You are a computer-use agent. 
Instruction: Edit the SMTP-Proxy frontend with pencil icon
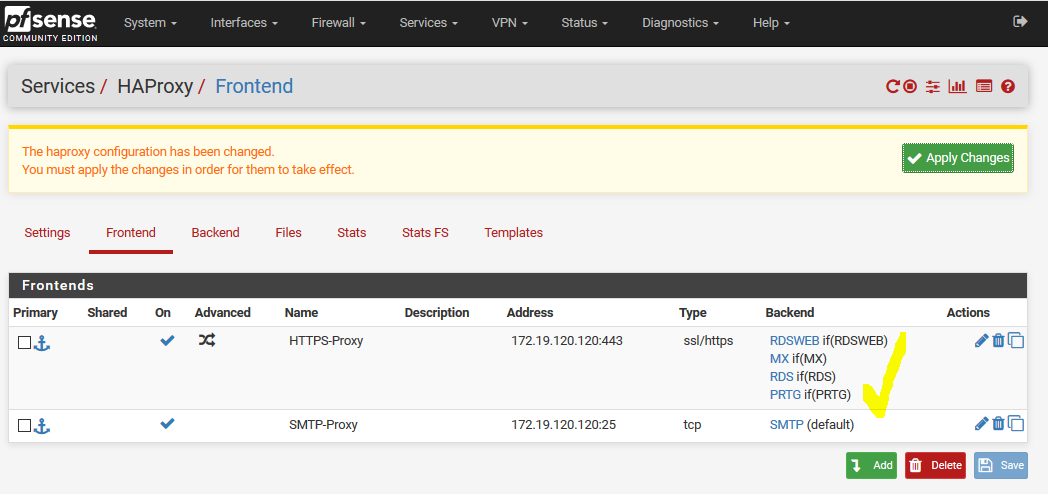point(981,423)
